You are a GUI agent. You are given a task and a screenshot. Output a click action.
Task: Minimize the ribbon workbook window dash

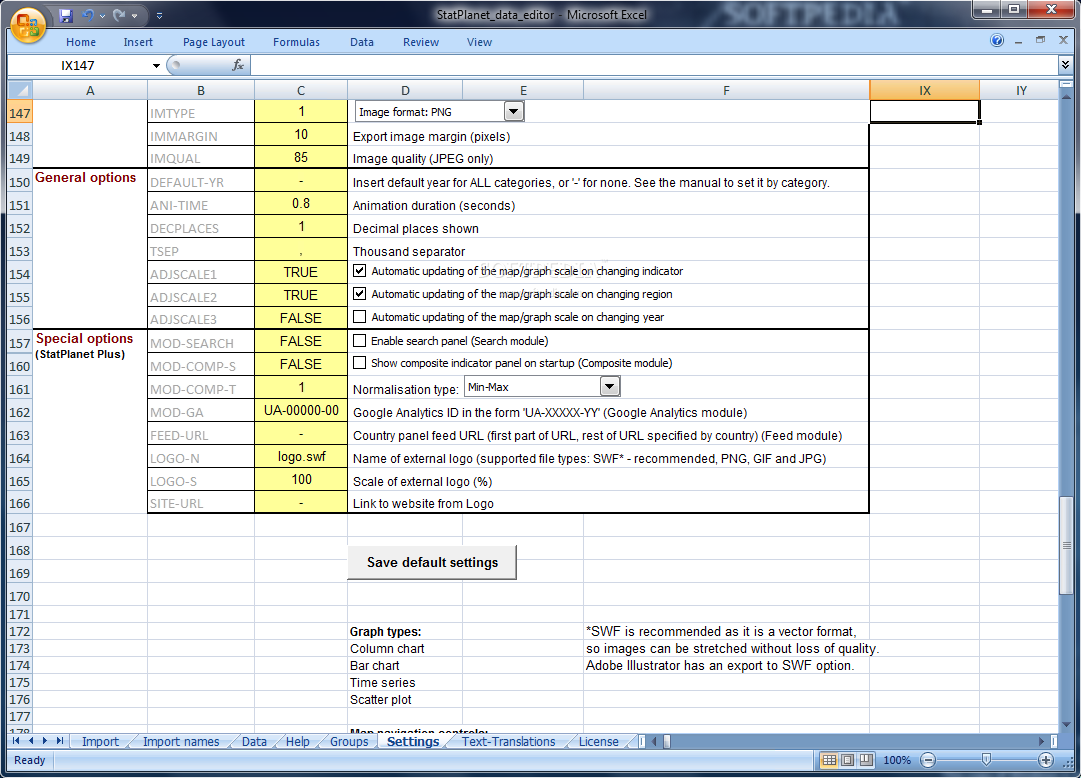[1018, 41]
